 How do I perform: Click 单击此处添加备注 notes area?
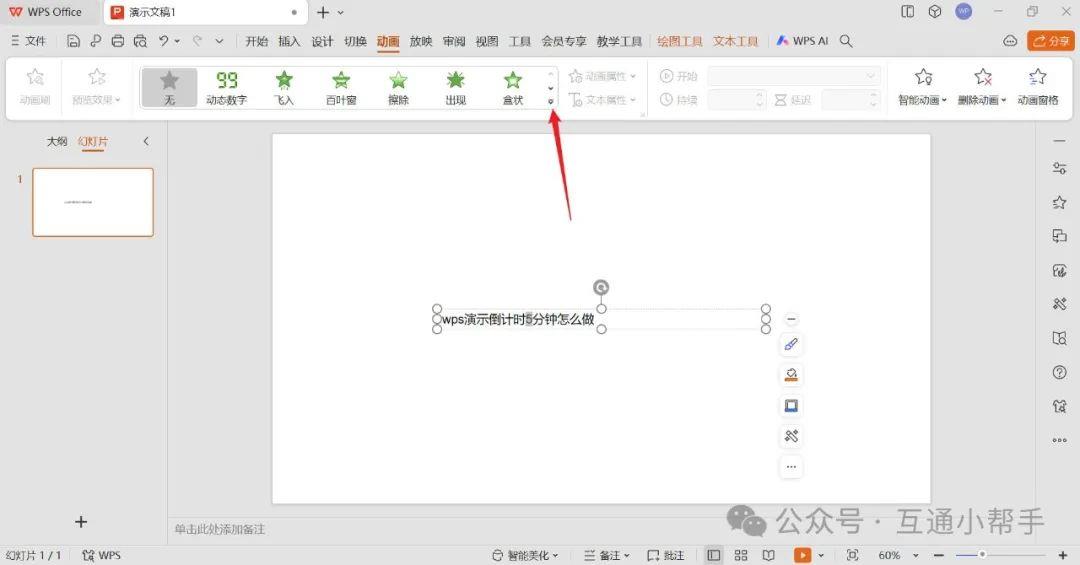(x=220, y=529)
